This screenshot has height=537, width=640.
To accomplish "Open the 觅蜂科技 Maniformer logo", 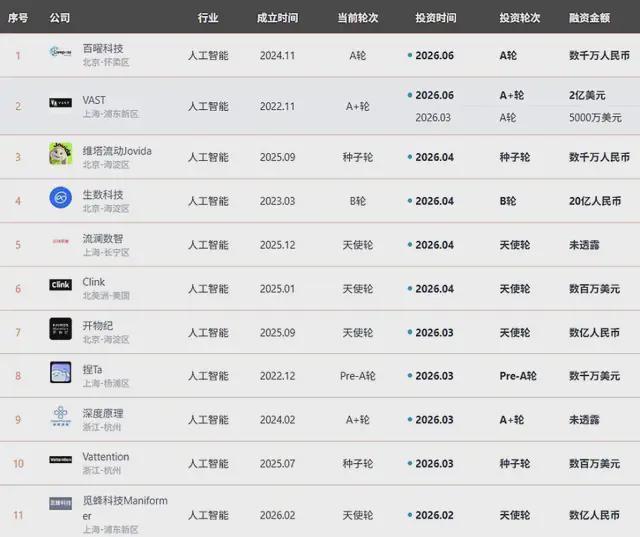I will click(x=60, y=504).
